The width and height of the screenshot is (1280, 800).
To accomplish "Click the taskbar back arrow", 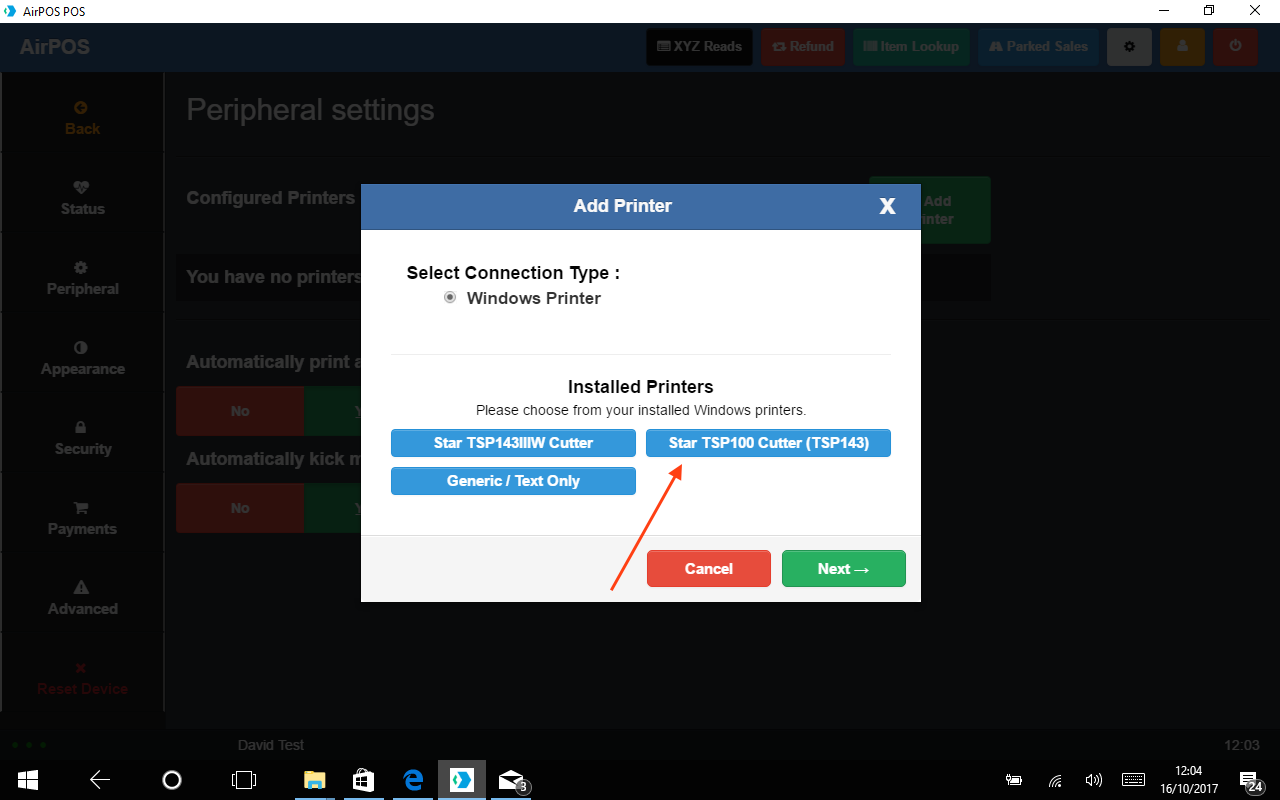I will [x=100, y=780].
